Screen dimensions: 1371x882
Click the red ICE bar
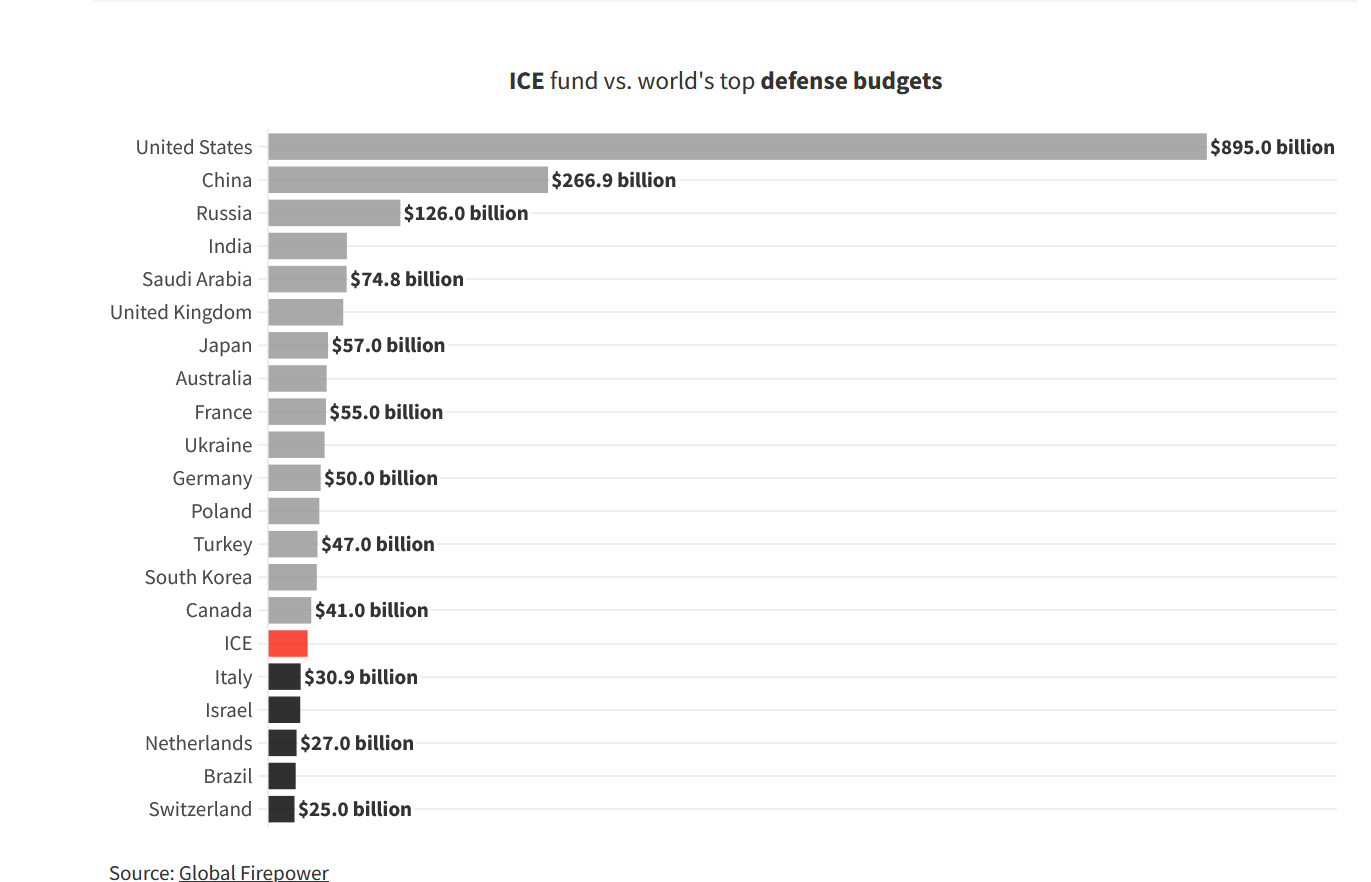tap(288, 643)
